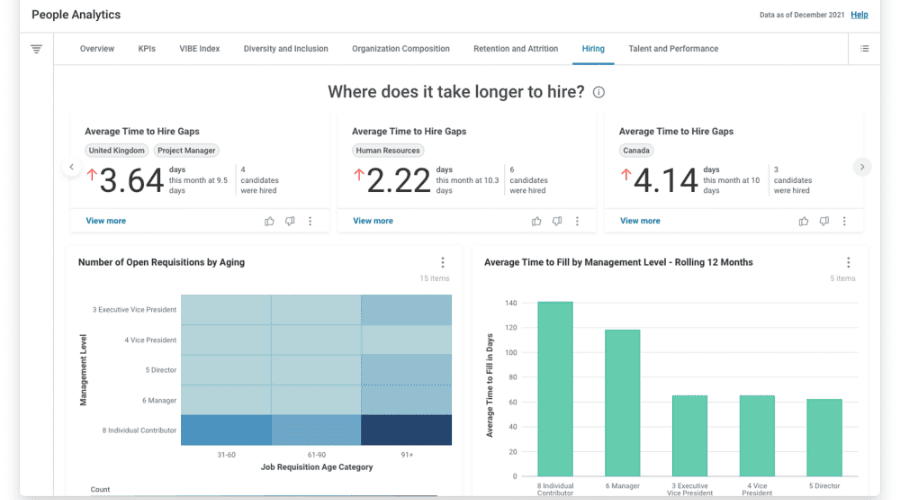Click the Human Resources tag

(388, 150)
